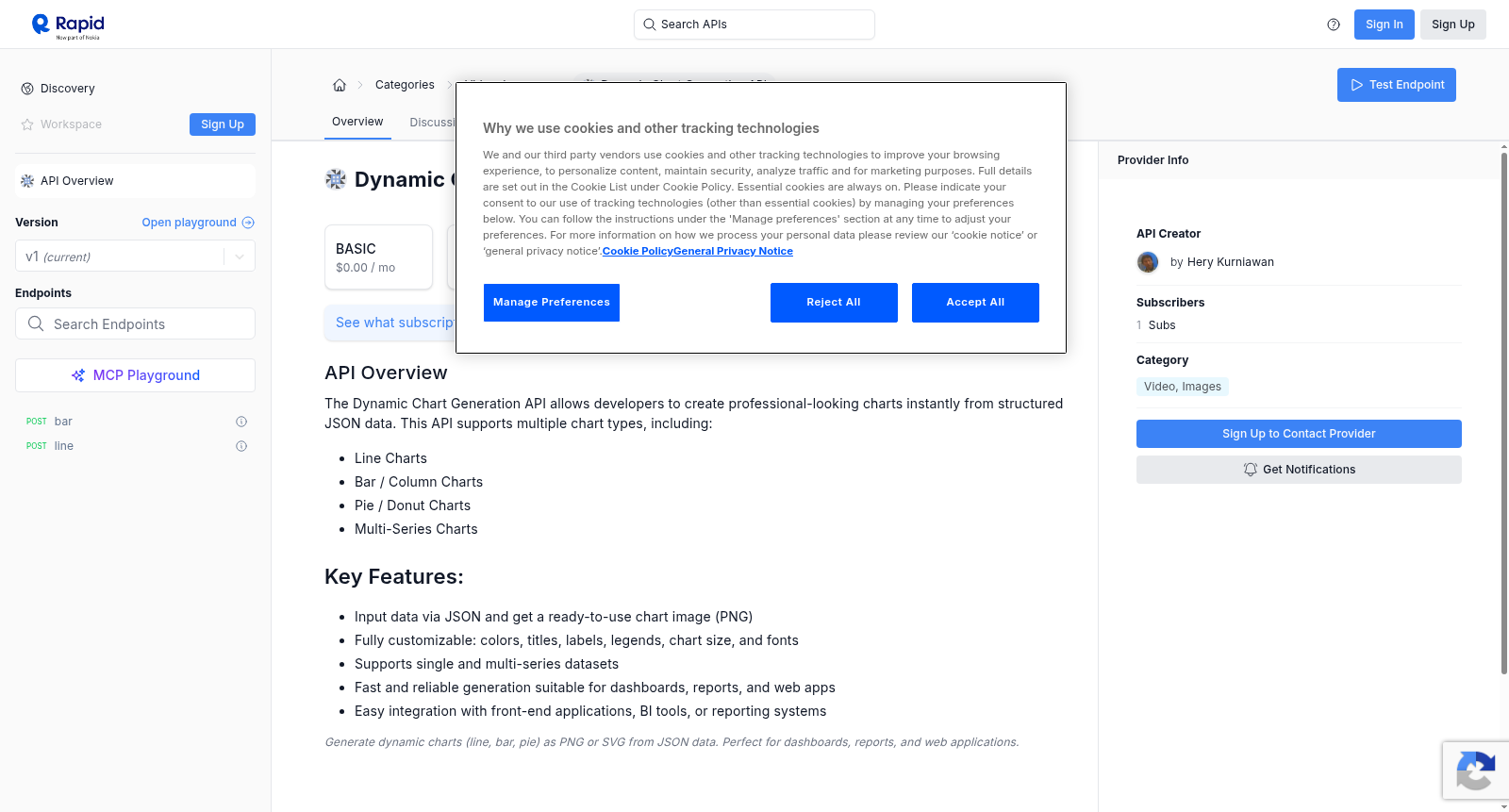Reject all cookies
Viewport: 1509px width, 812px height.
click(834, 303)
